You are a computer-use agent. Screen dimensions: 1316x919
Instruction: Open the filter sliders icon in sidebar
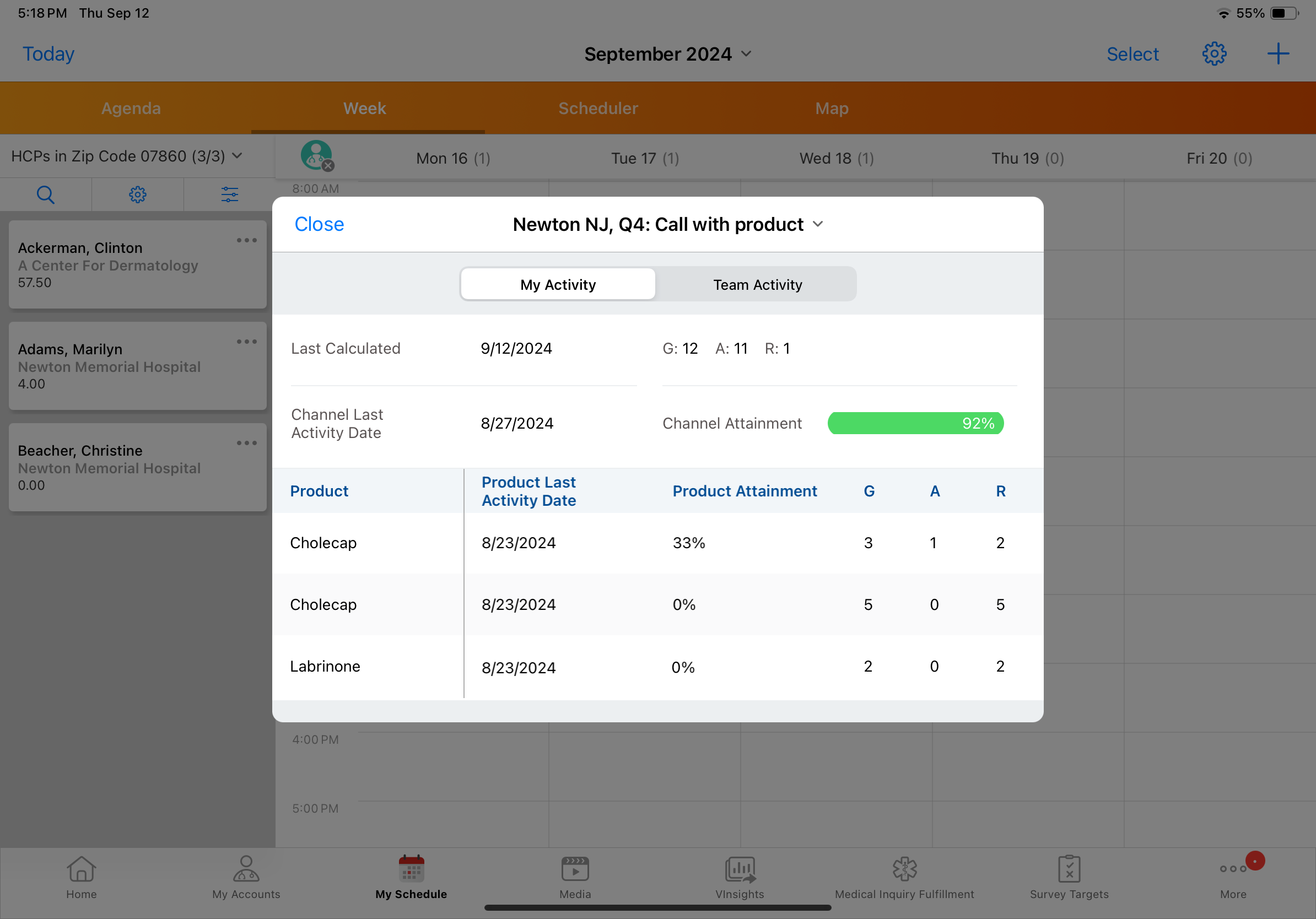tap(230, 195)
